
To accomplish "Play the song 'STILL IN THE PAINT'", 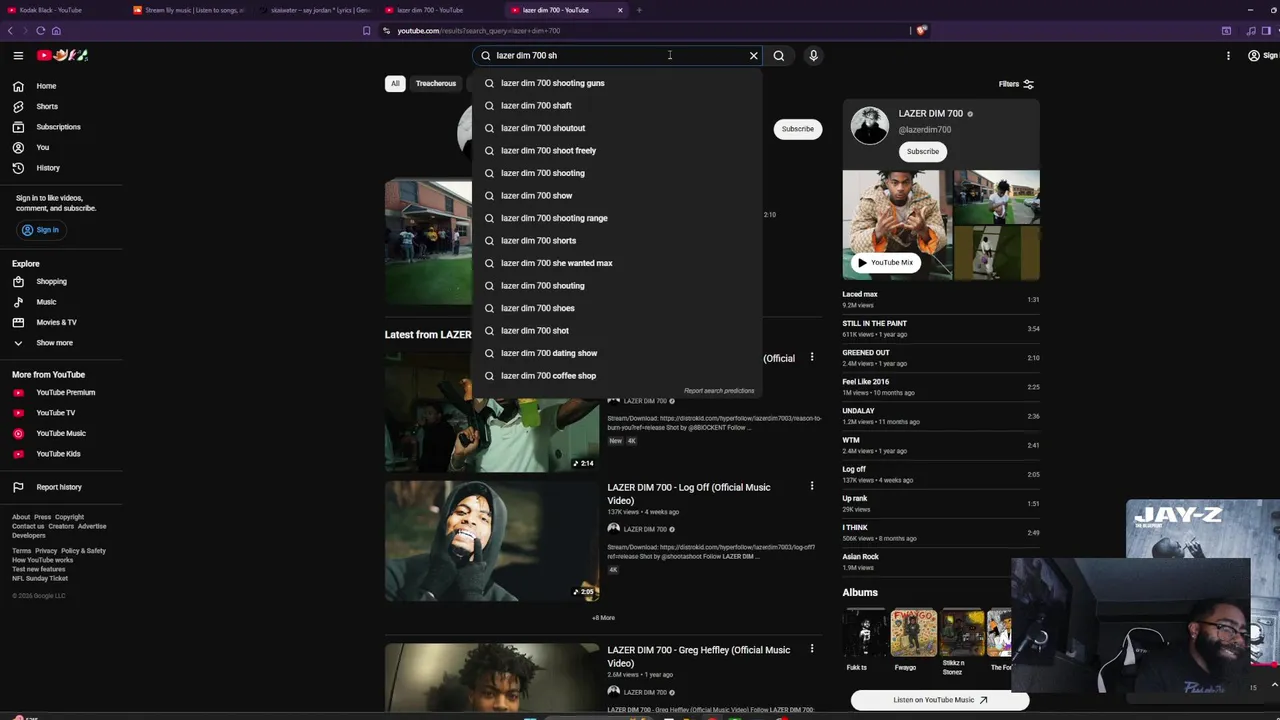I will (x=940, y=328).
